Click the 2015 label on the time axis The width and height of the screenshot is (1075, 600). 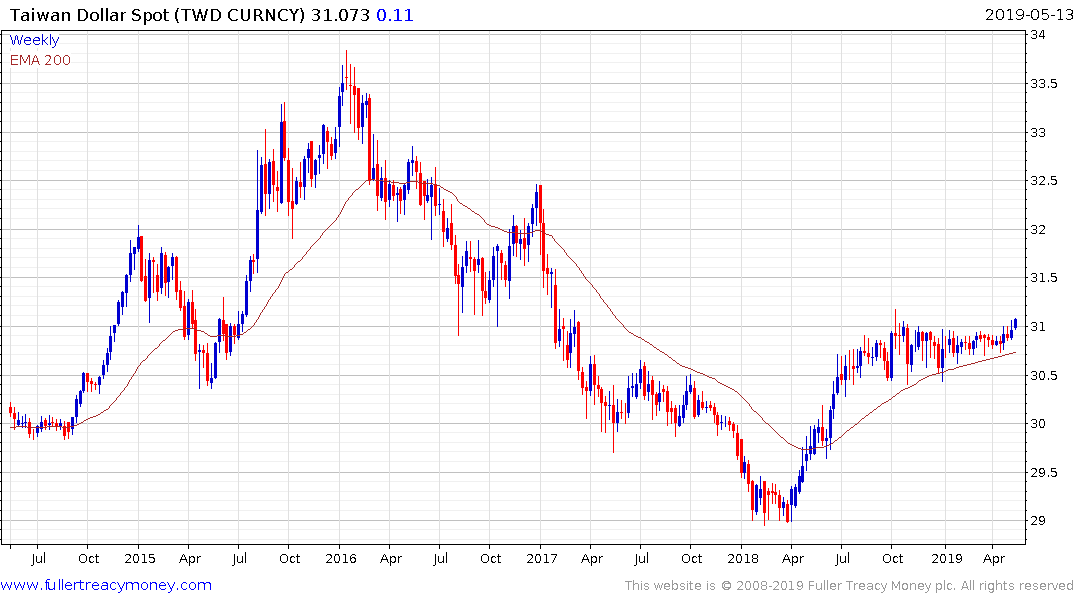(x=140, y=558)
